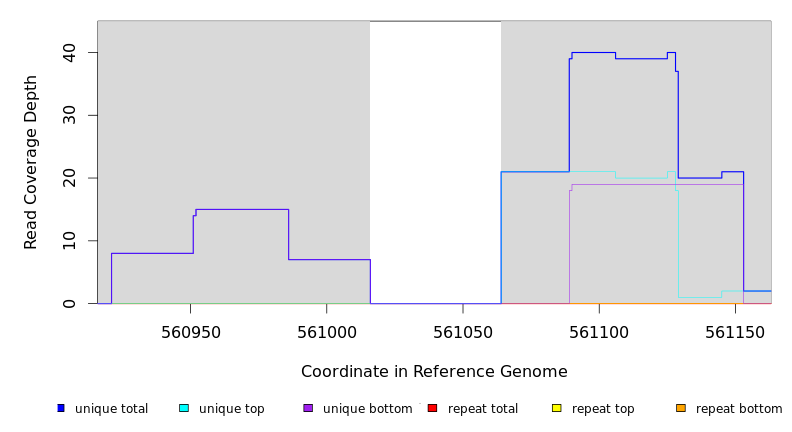Screen dimensions: 792x432
Task: Click the x-axis tick label 561000
Action: pos(327,332)
